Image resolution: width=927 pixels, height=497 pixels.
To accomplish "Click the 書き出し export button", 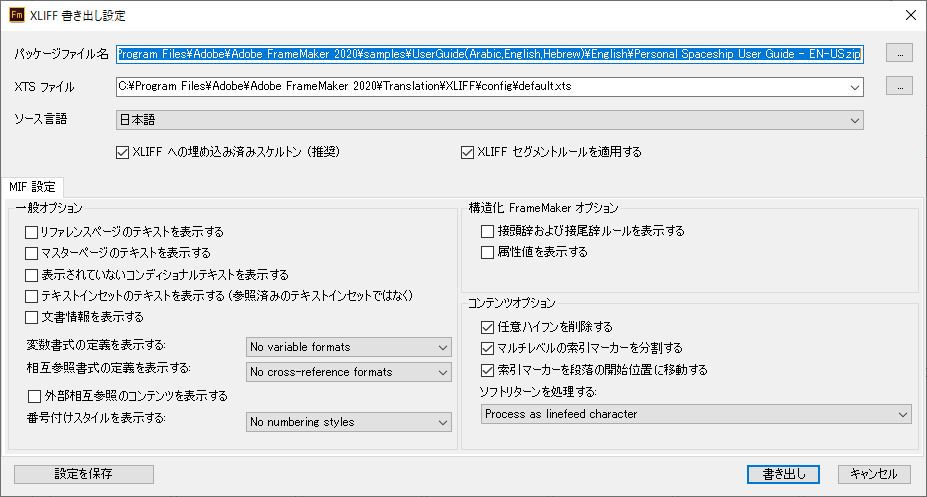I will [x=783, y=474].
